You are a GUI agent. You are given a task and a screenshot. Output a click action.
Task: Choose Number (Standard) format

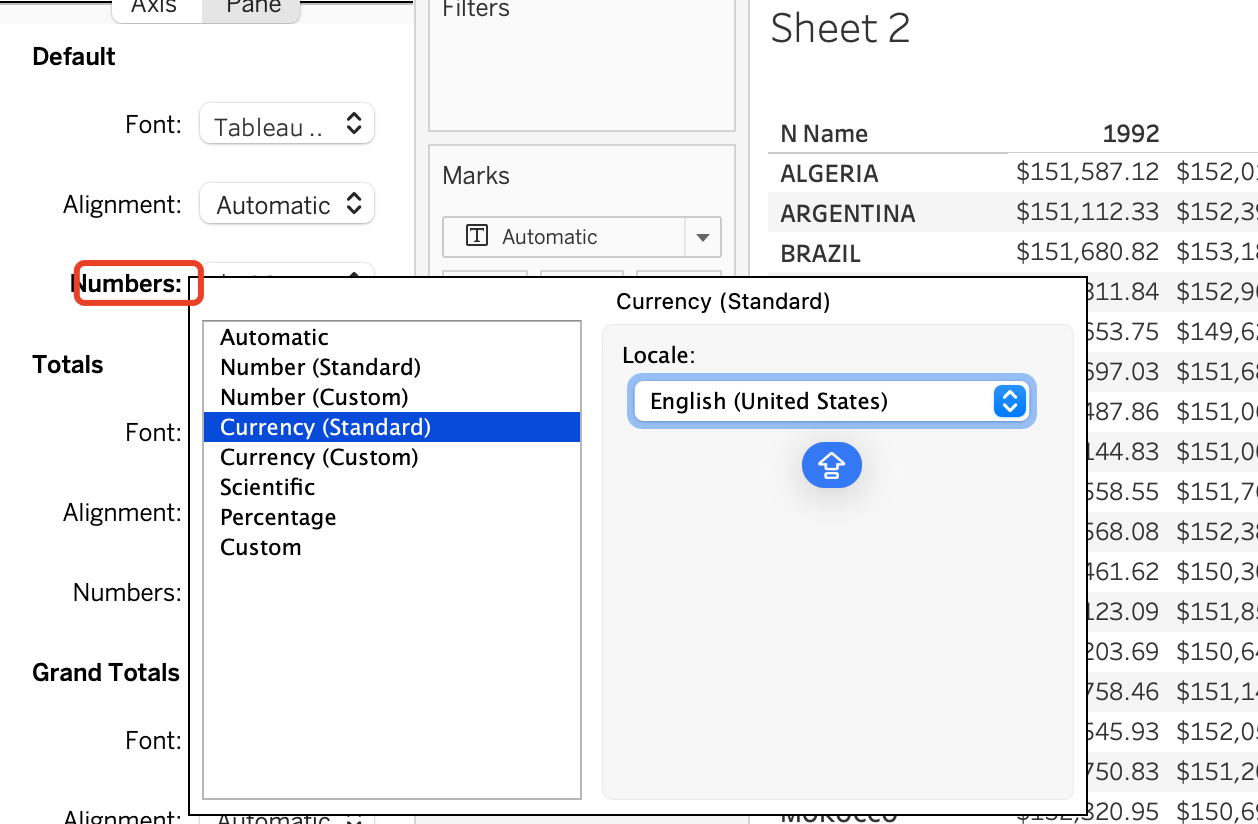(320, 368)
